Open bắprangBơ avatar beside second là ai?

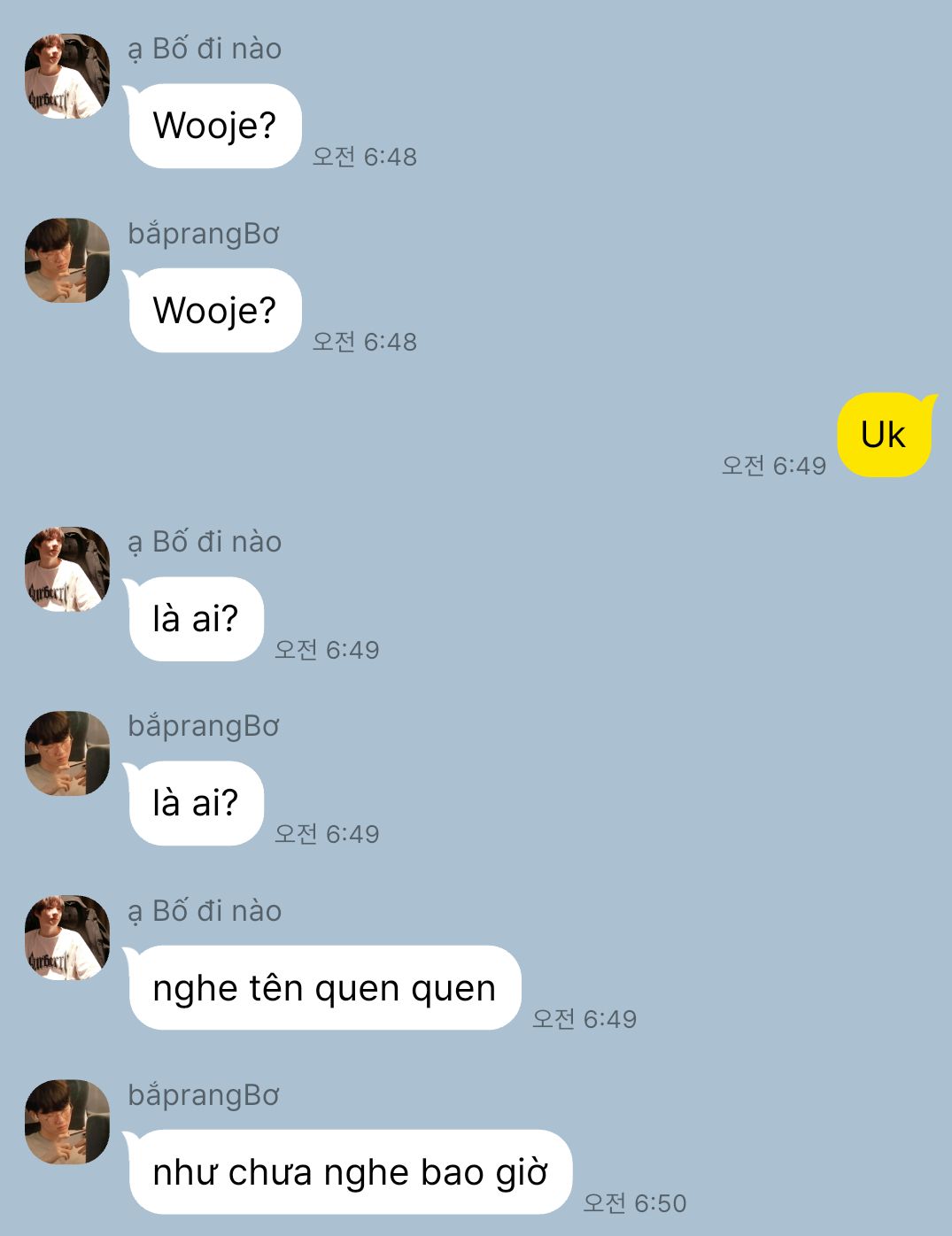pos(67,753)
